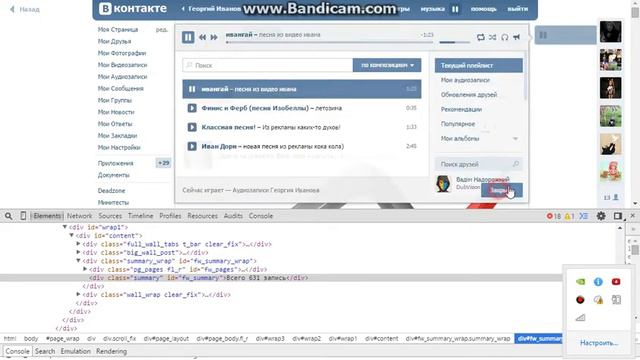Click the close button in audio popup
Screen dimensions: 640x360
point(502,190)
